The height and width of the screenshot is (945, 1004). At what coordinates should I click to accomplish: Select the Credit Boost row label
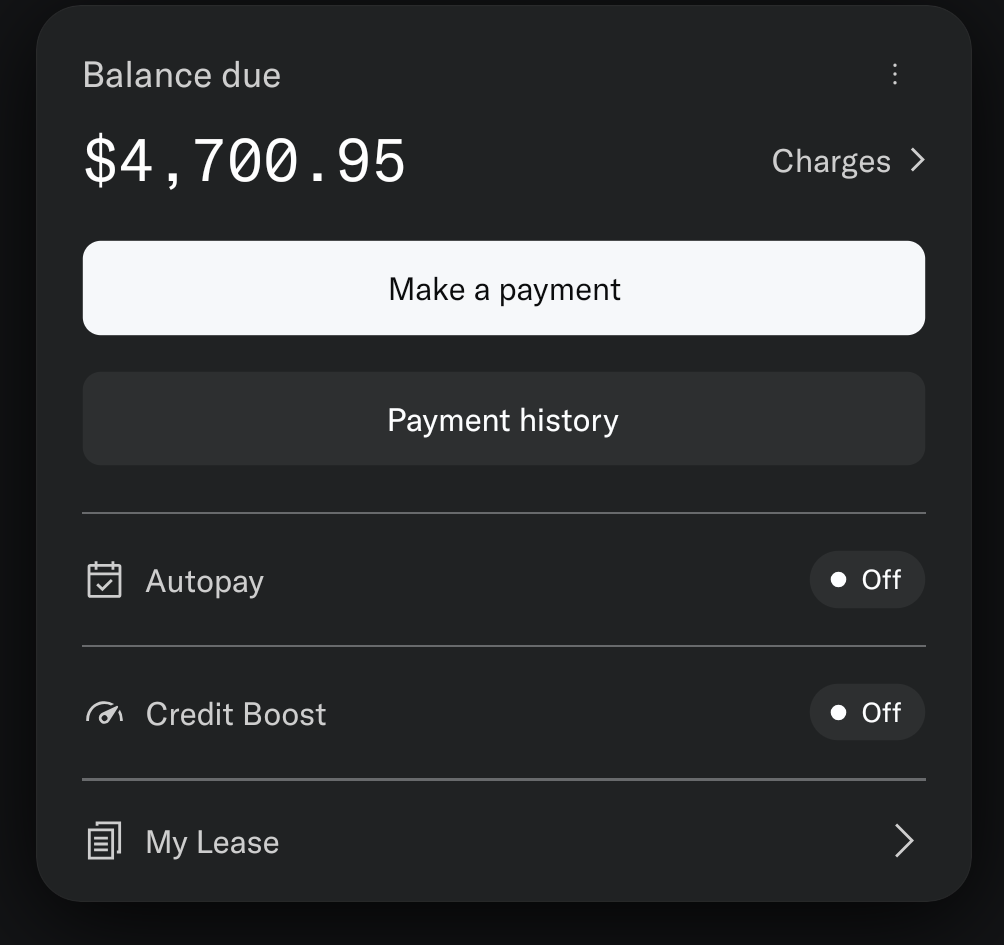(x=236, y=714)
